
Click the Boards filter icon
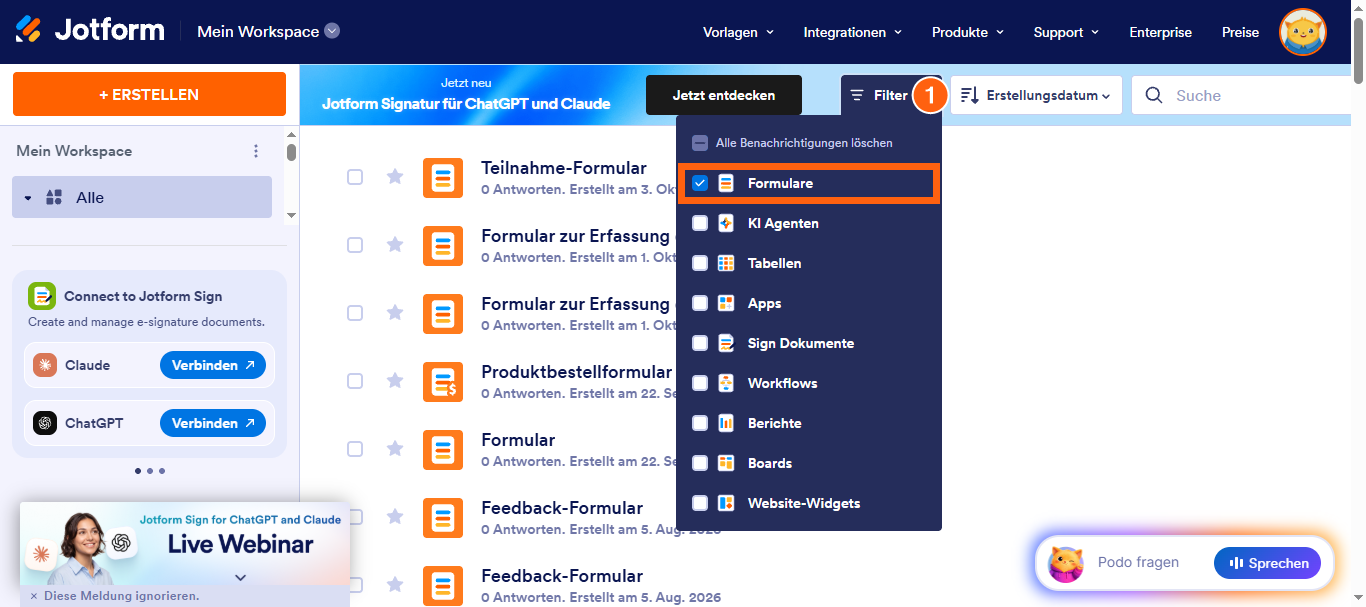(x=727, y=463)
